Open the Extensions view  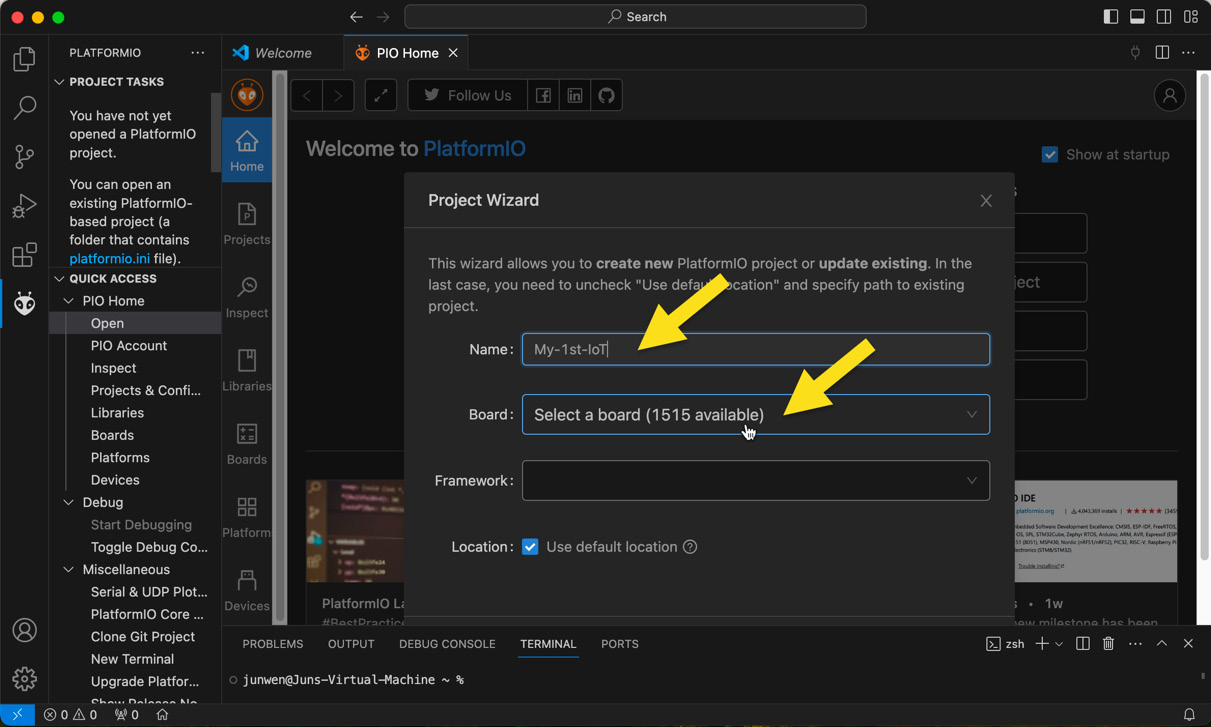[24, 254]
